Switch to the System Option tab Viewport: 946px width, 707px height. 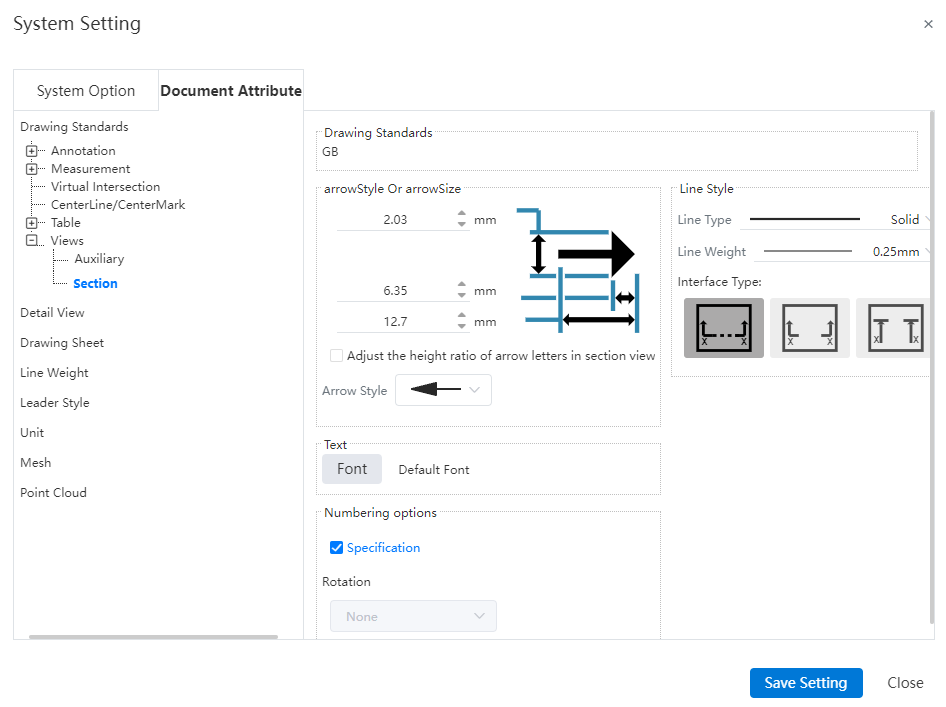click(86, 90)
